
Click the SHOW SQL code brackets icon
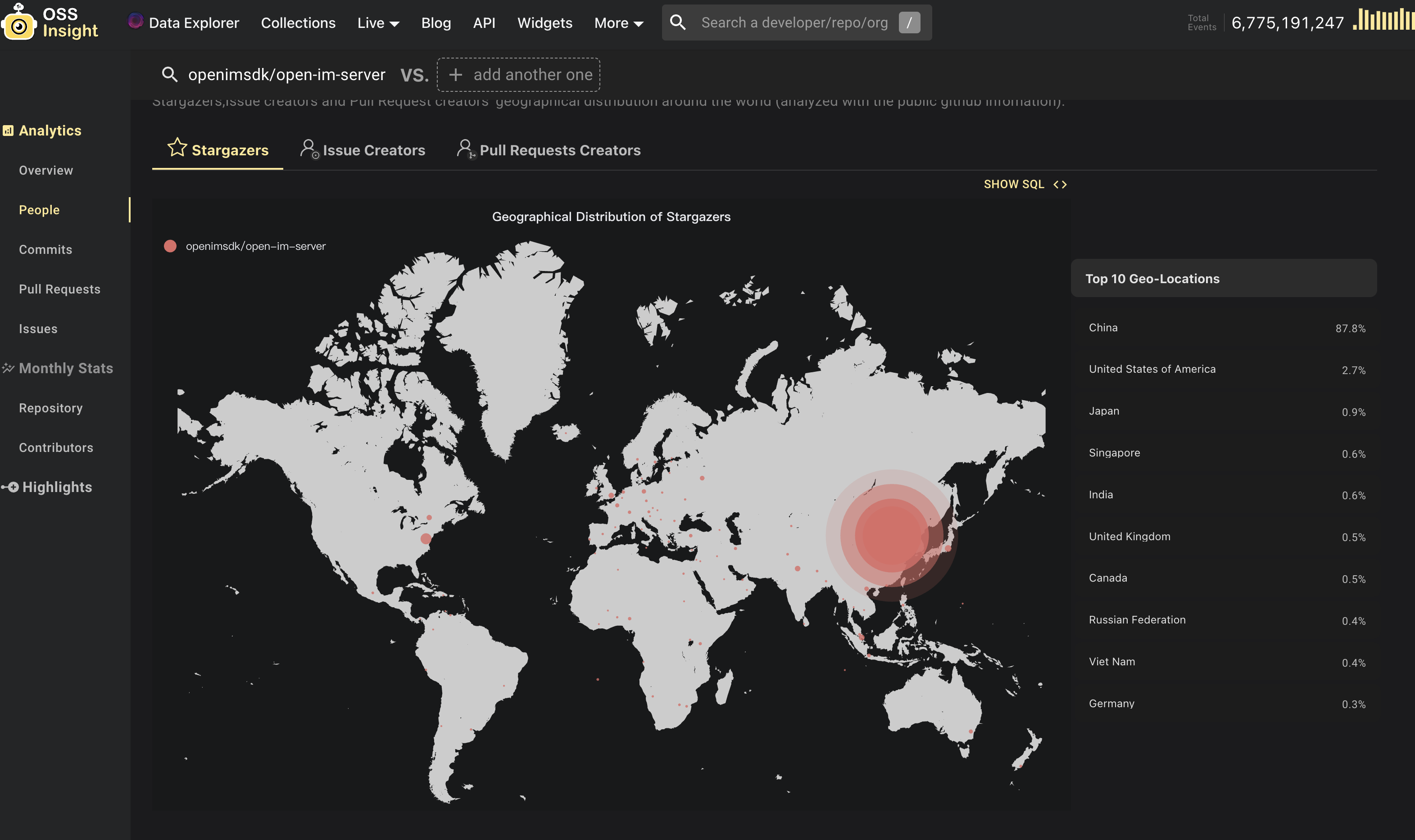1059,185
